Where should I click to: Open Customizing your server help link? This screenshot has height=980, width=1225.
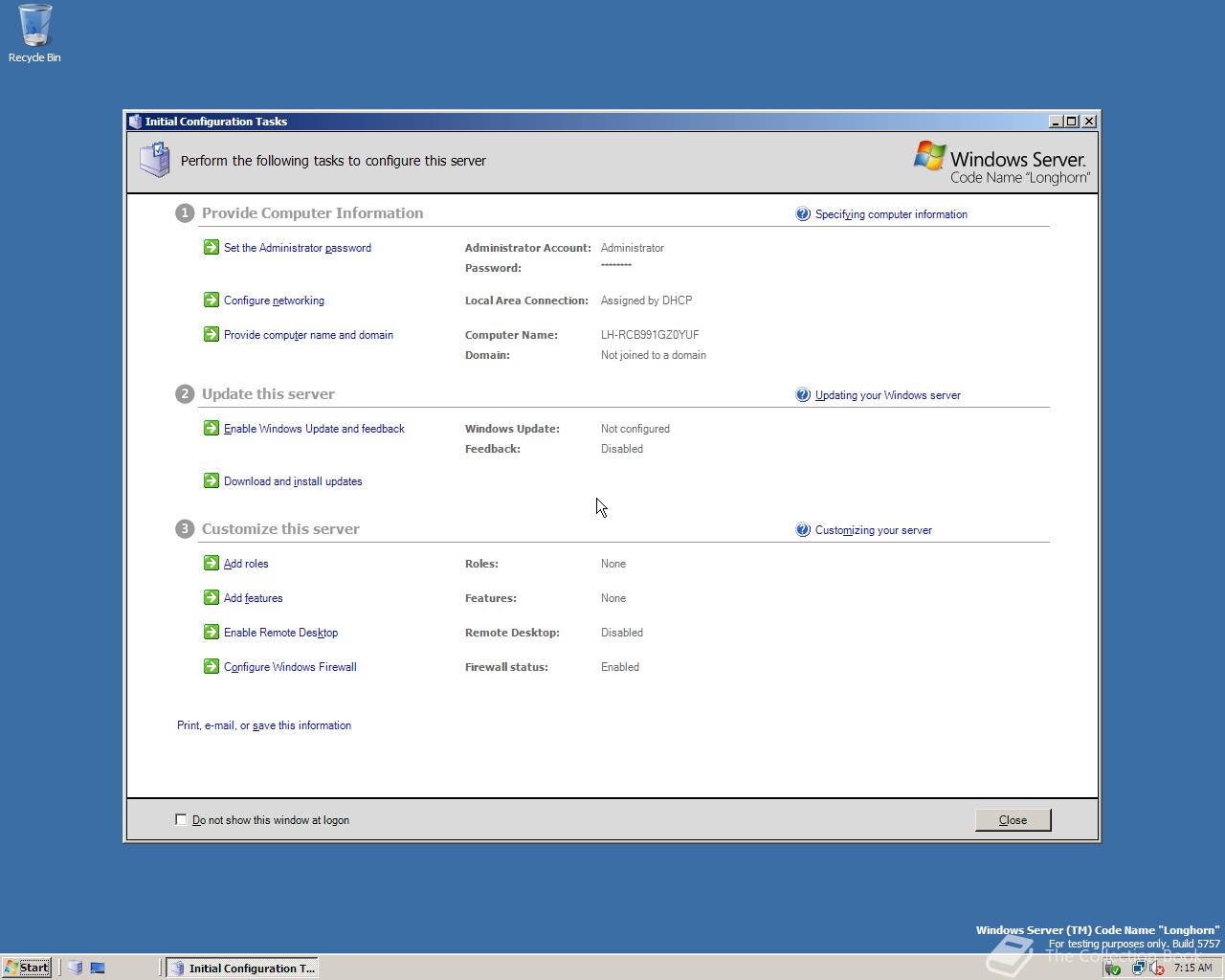(x=873, y=530)
